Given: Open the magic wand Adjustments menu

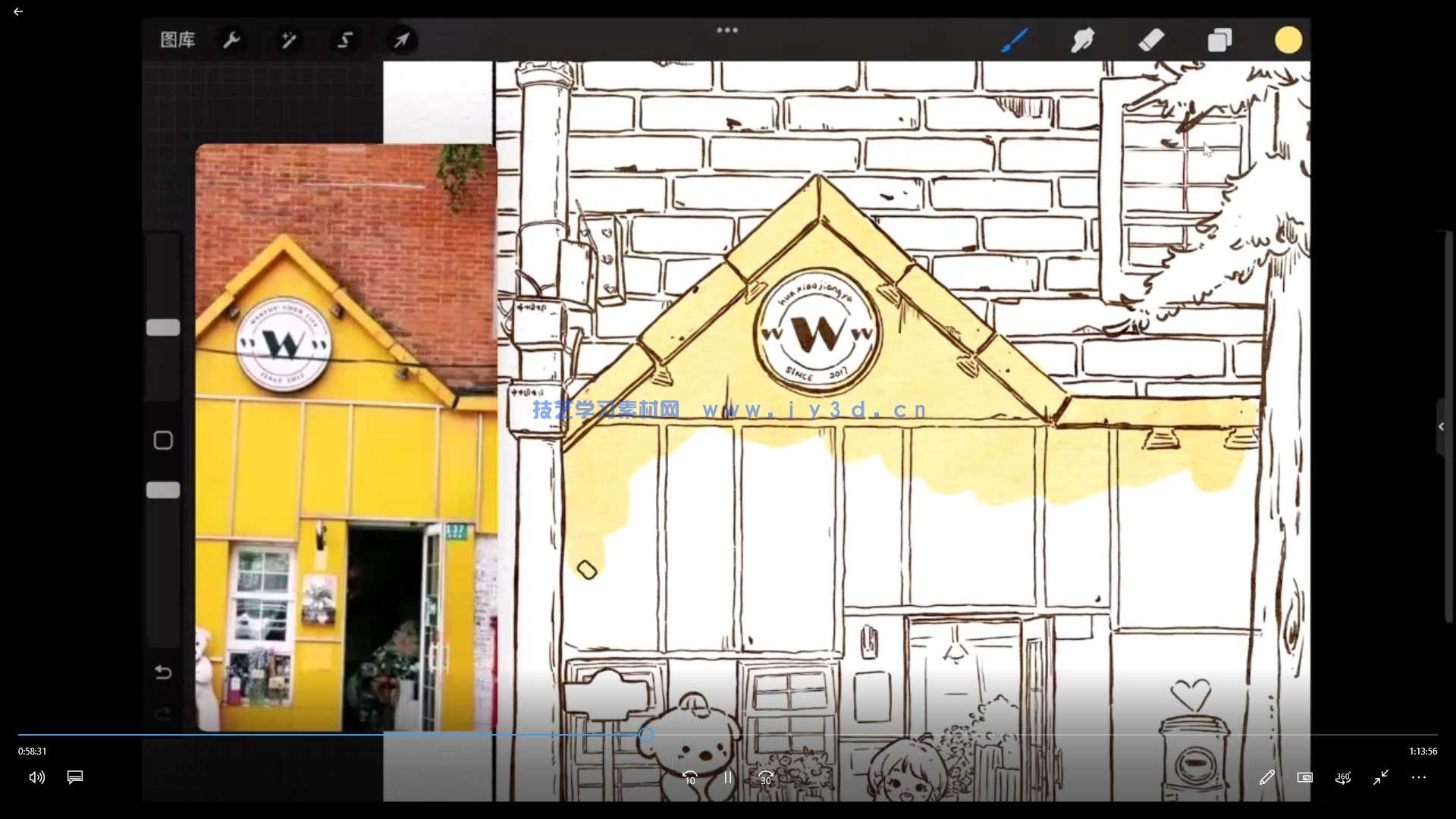Looking at the screenshot, I should tap(288, 39).
